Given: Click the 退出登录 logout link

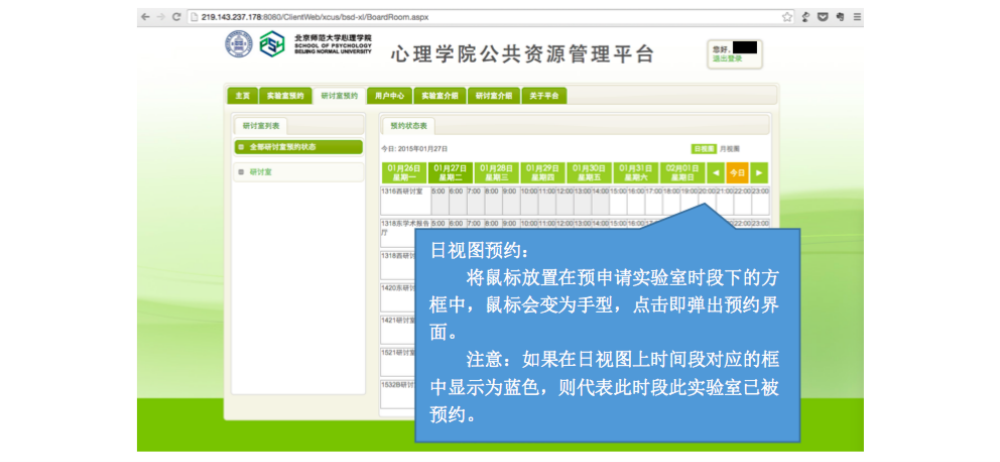Looking at the screenshot, I should point(727,59).
